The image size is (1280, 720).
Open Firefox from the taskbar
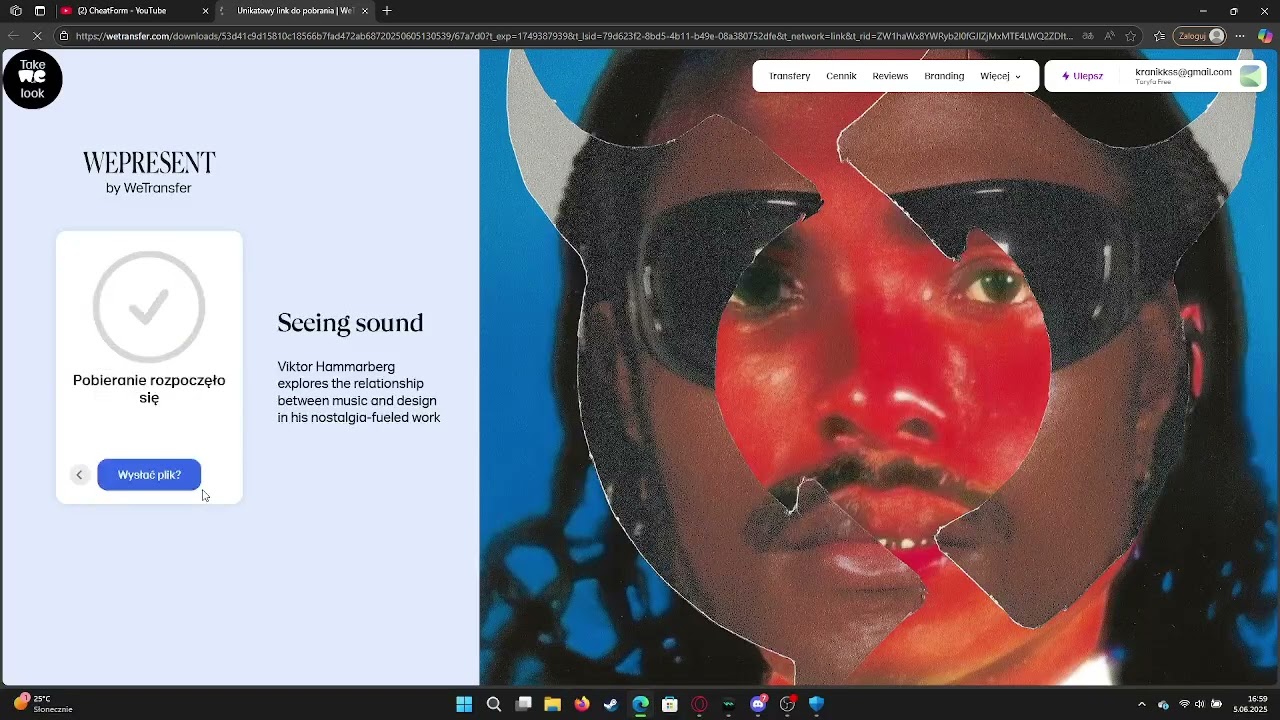582,704
